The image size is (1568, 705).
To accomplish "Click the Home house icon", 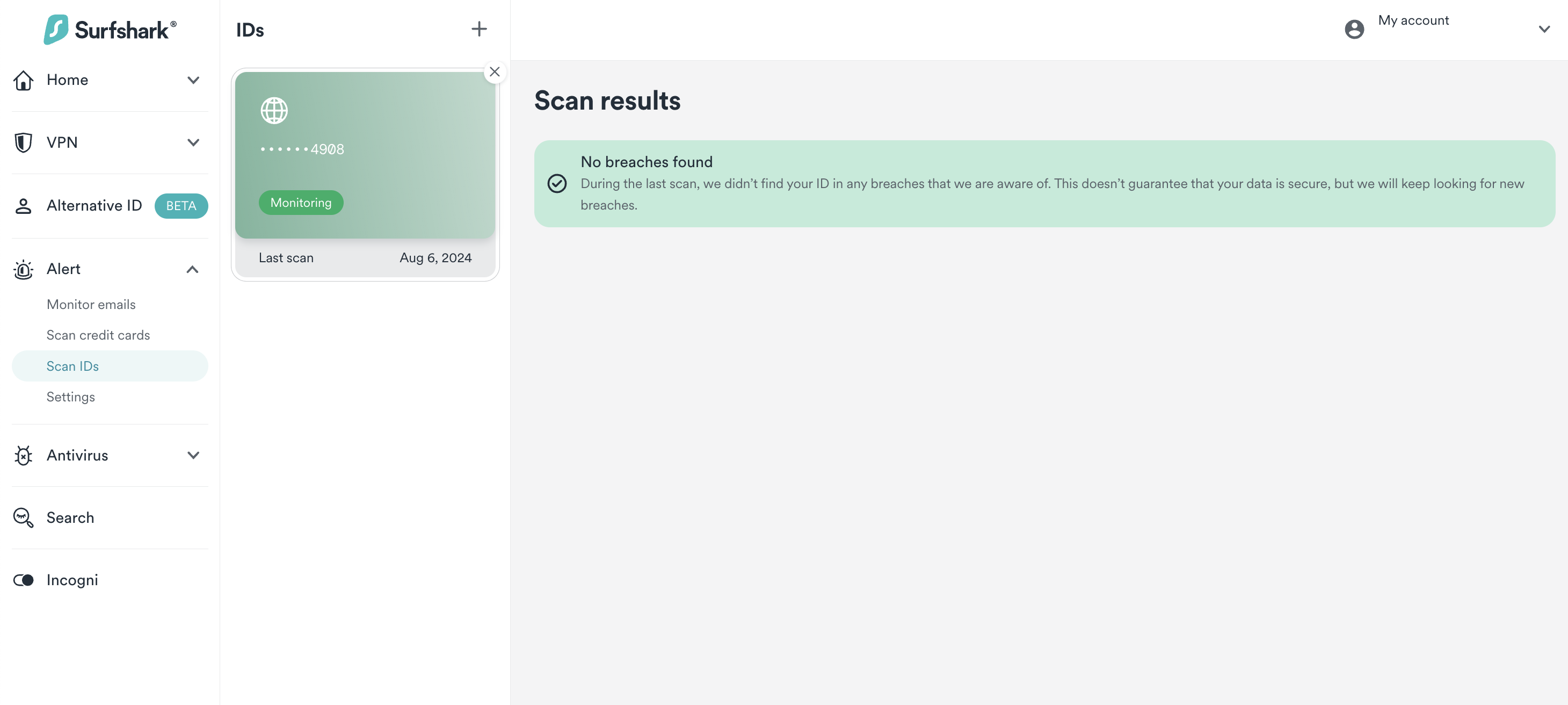I will (23, 80).
